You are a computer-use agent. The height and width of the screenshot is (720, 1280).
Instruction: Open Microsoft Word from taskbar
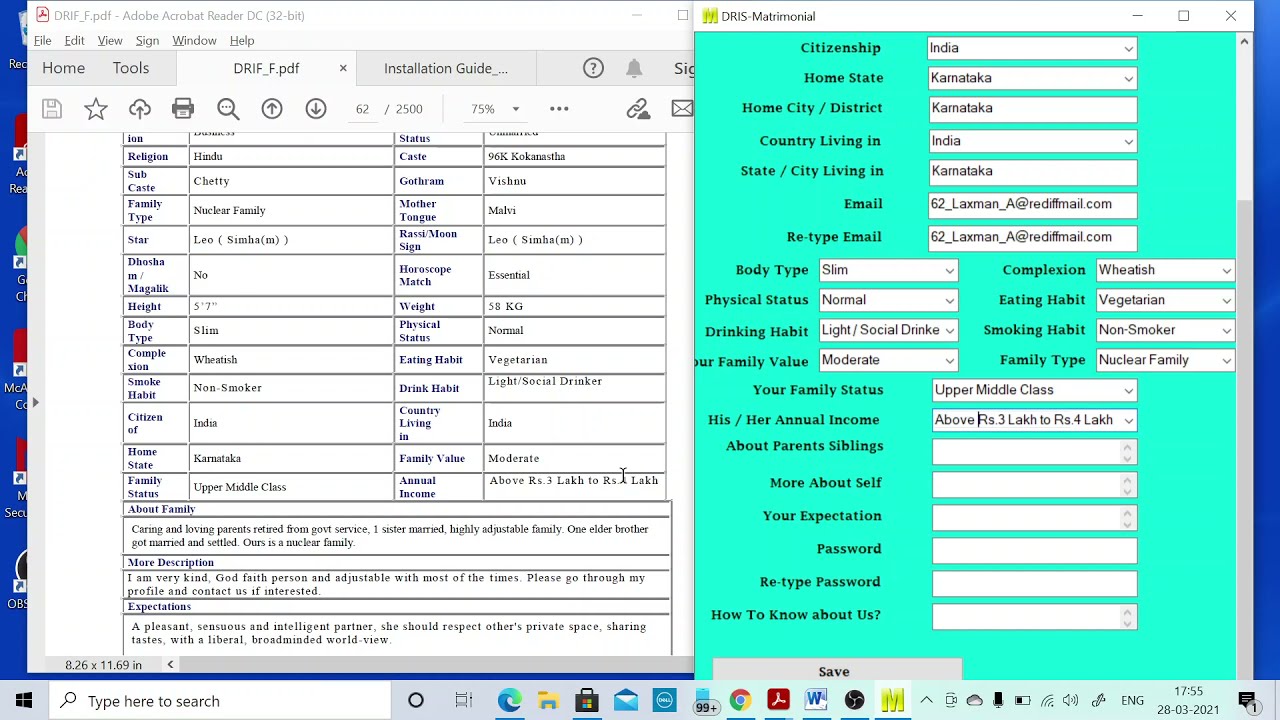[x=816, y=700]
